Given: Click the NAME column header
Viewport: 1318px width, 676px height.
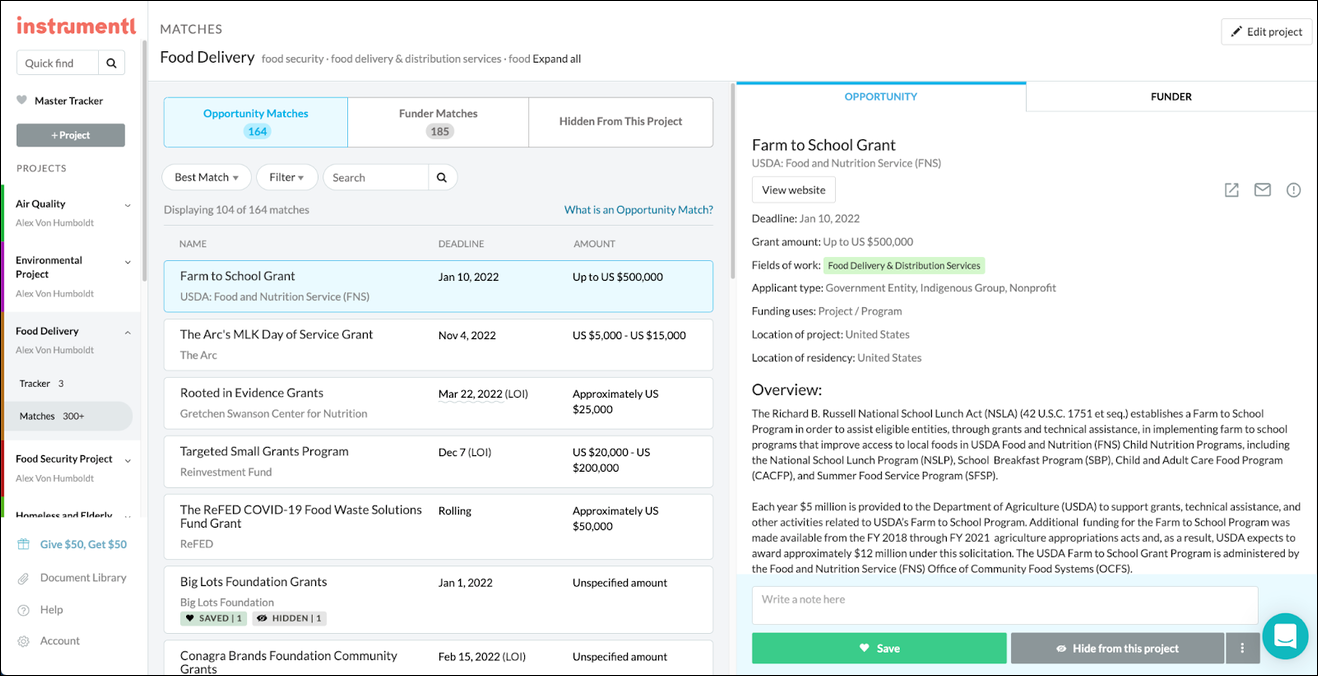Looking at the screenshot, I should coord(193,244).
